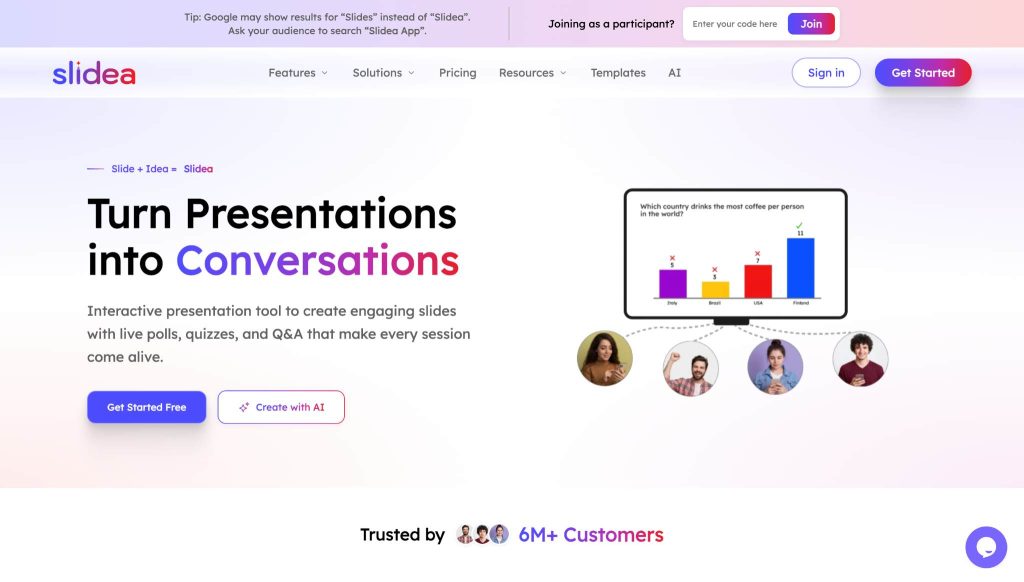Viewport: 1024px width, 582px height.
Task: Click the green checkmark above Finland bar
Action: (799, 225)
